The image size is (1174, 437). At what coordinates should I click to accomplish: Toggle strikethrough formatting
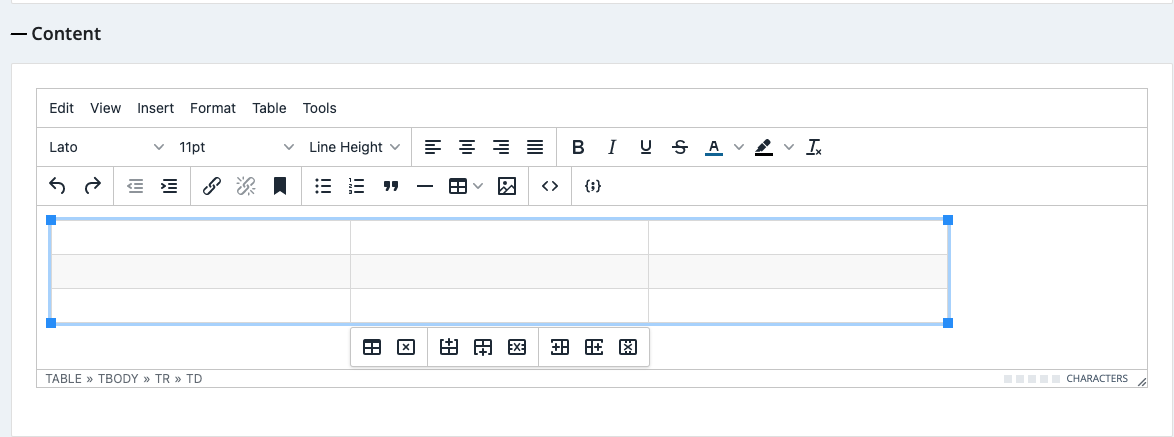click(x=680, y=147)
